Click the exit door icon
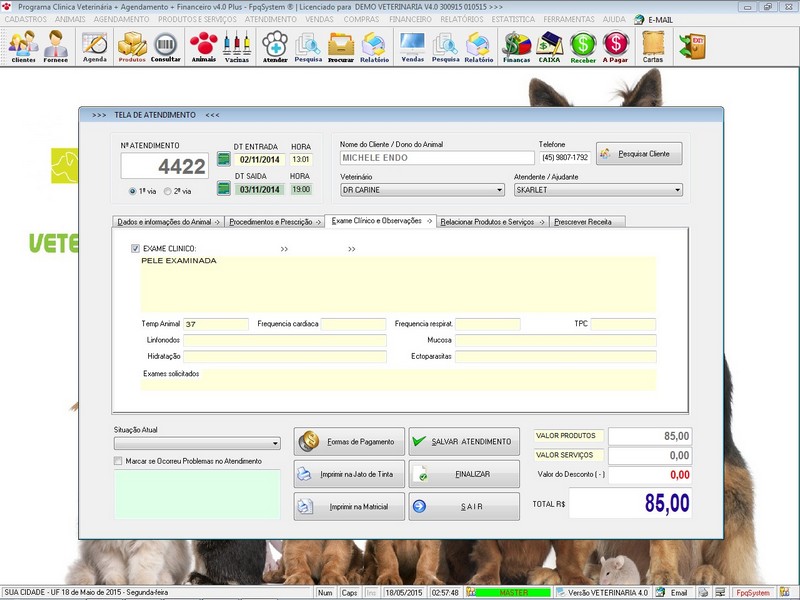This screenshot has height=600, width=800. tap(692, 46)
